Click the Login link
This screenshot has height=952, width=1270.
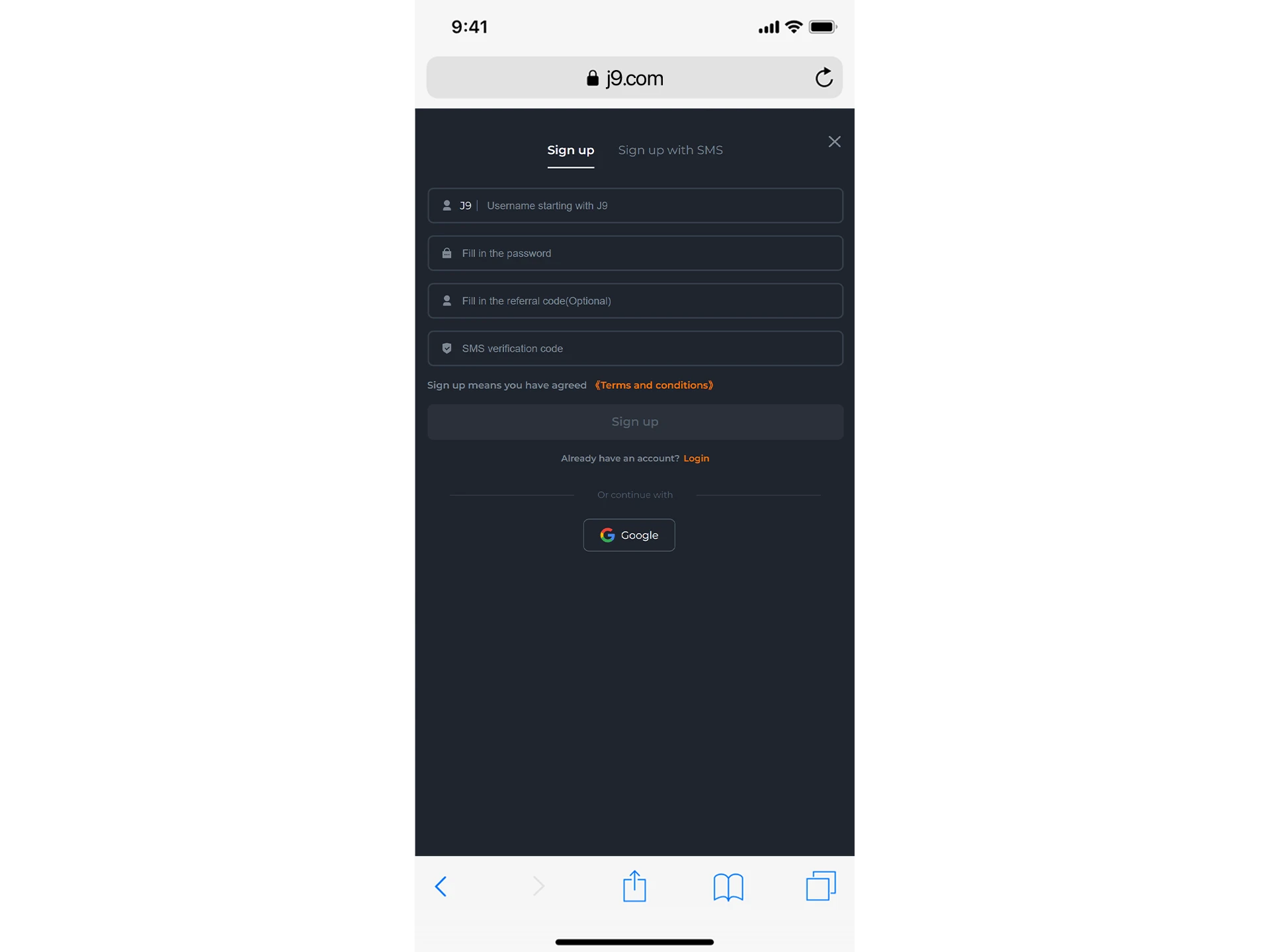[x=696, y=458]
